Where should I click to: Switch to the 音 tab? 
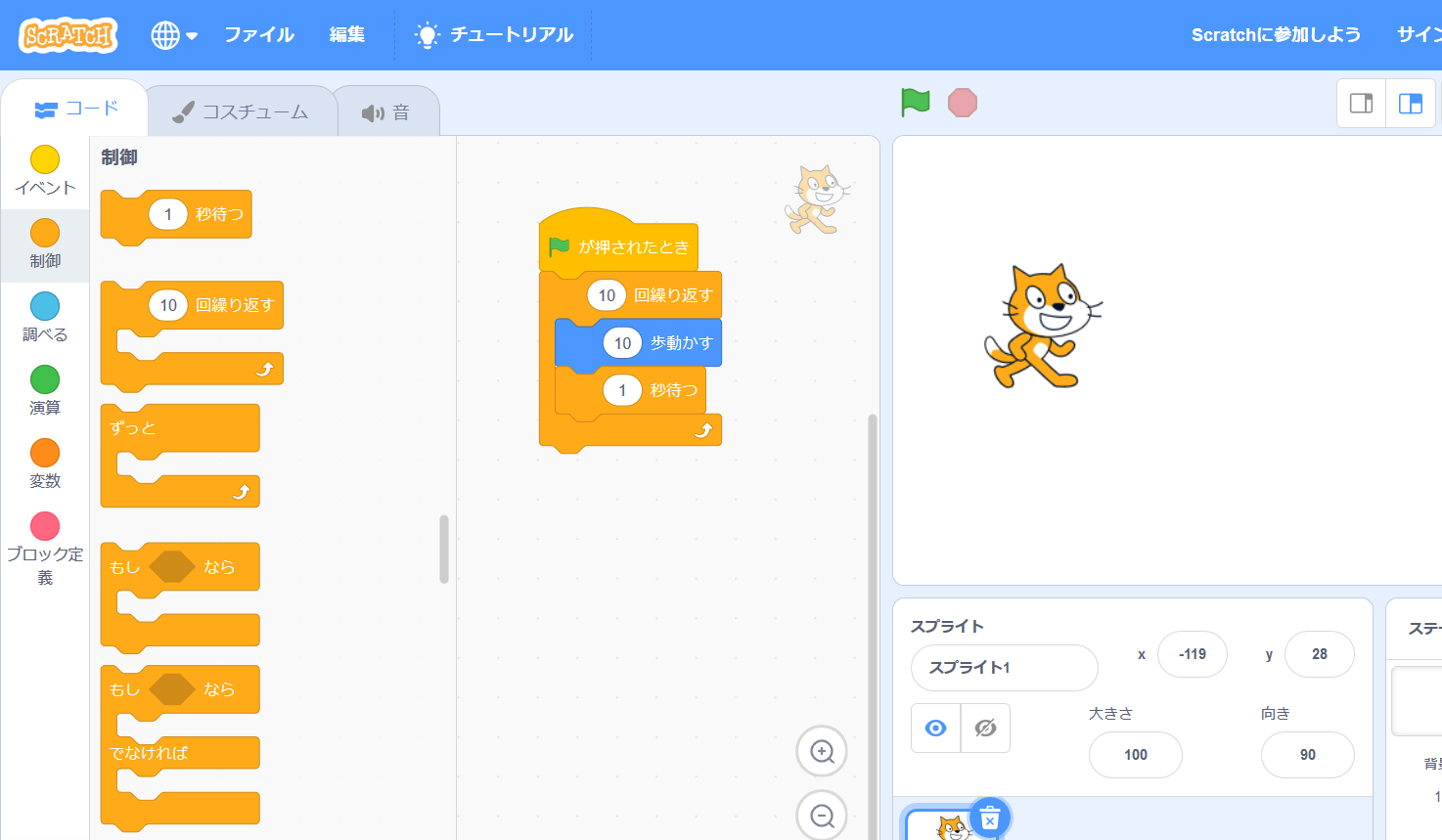pyautogui.click(x=386, y=112)
